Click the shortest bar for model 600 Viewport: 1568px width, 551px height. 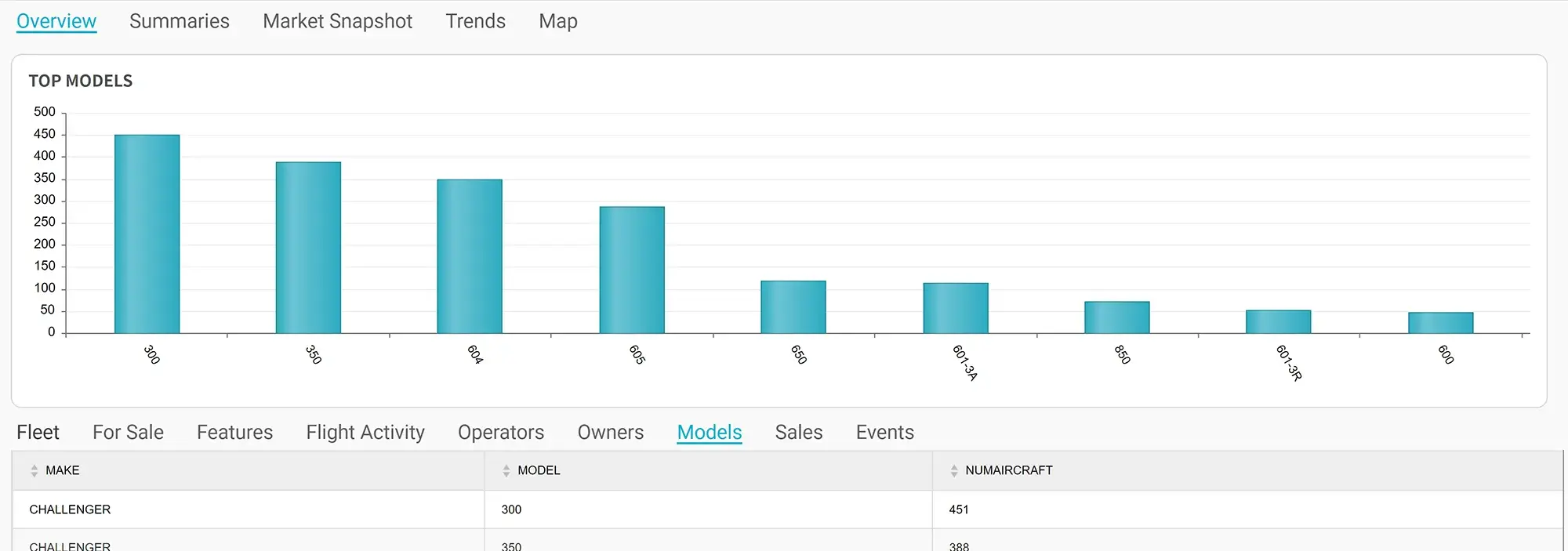click(x=1440, y=323)
